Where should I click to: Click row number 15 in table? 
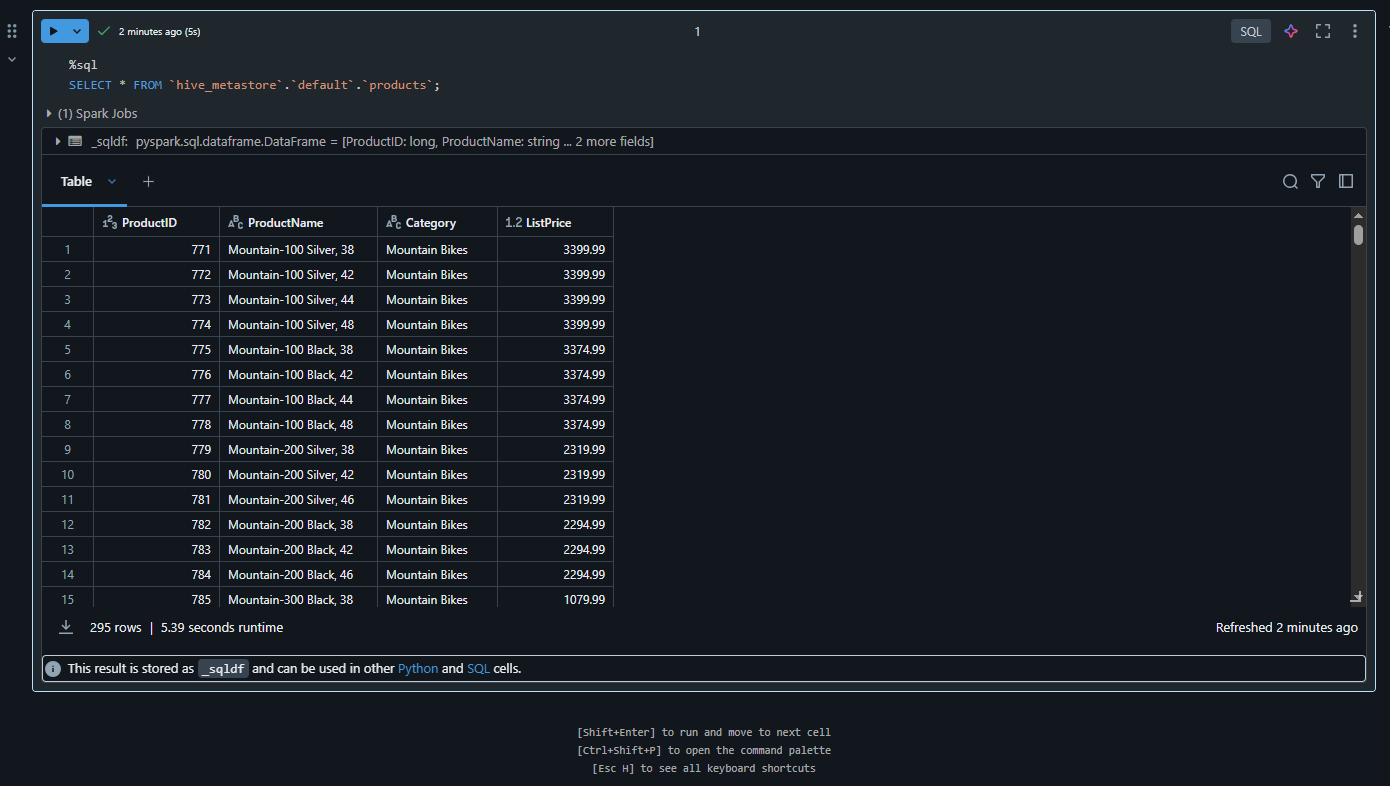pyautogui.click(x=67, y=599)
